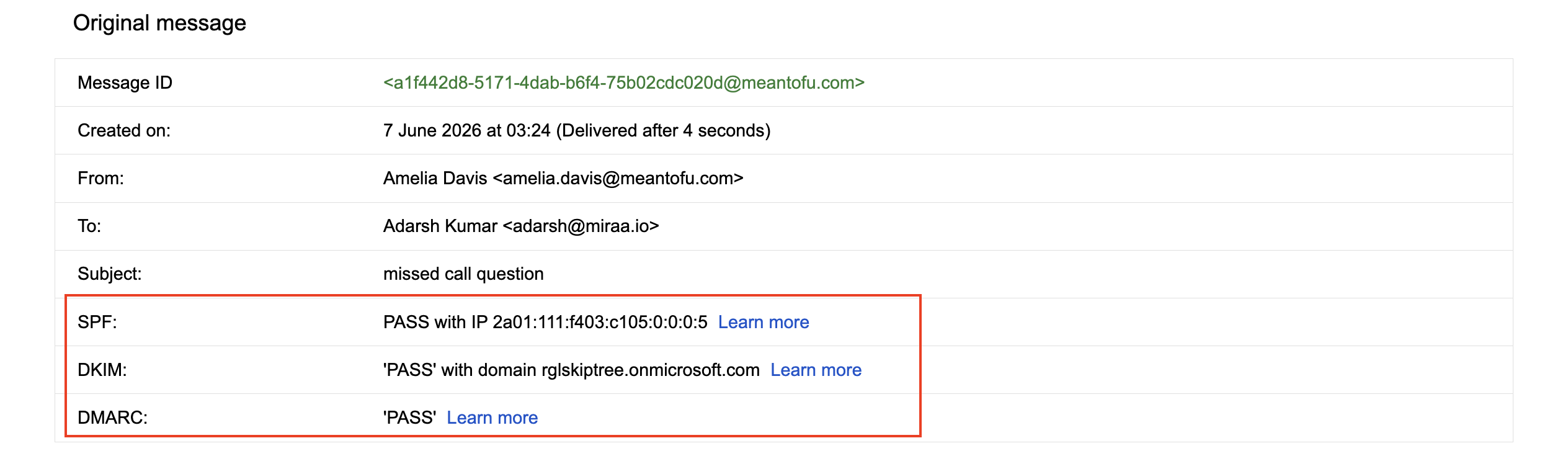Click the 'DMARC:' label
The image size is (1568, 469).
click(112, 418)
